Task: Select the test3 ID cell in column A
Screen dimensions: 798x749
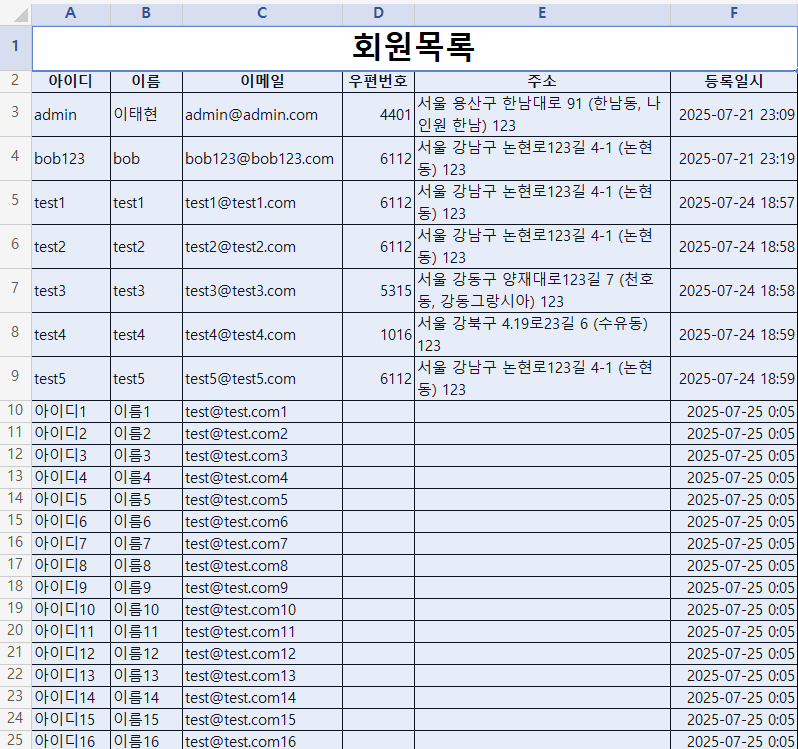Action: [71, 291]
